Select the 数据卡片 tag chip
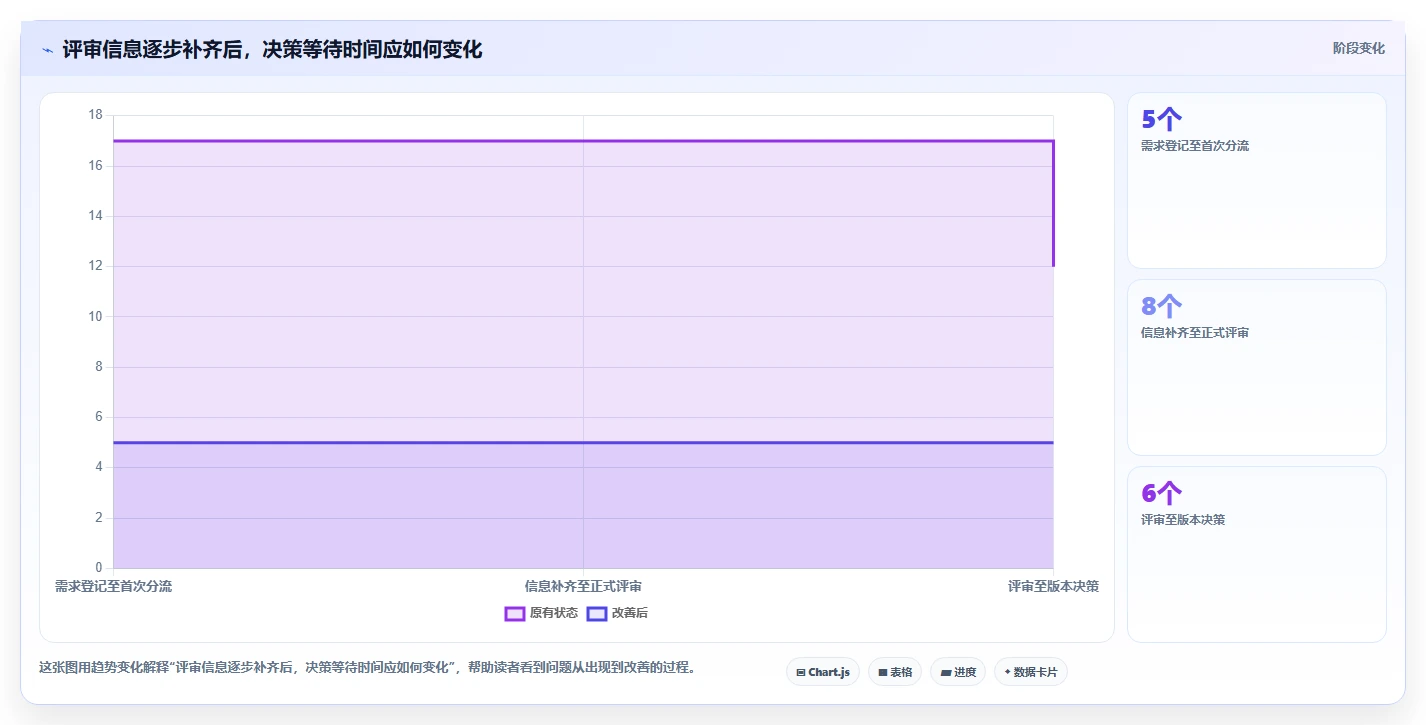The height and width of the screenshot is (725, 1426). click(x=1031, y=672)
